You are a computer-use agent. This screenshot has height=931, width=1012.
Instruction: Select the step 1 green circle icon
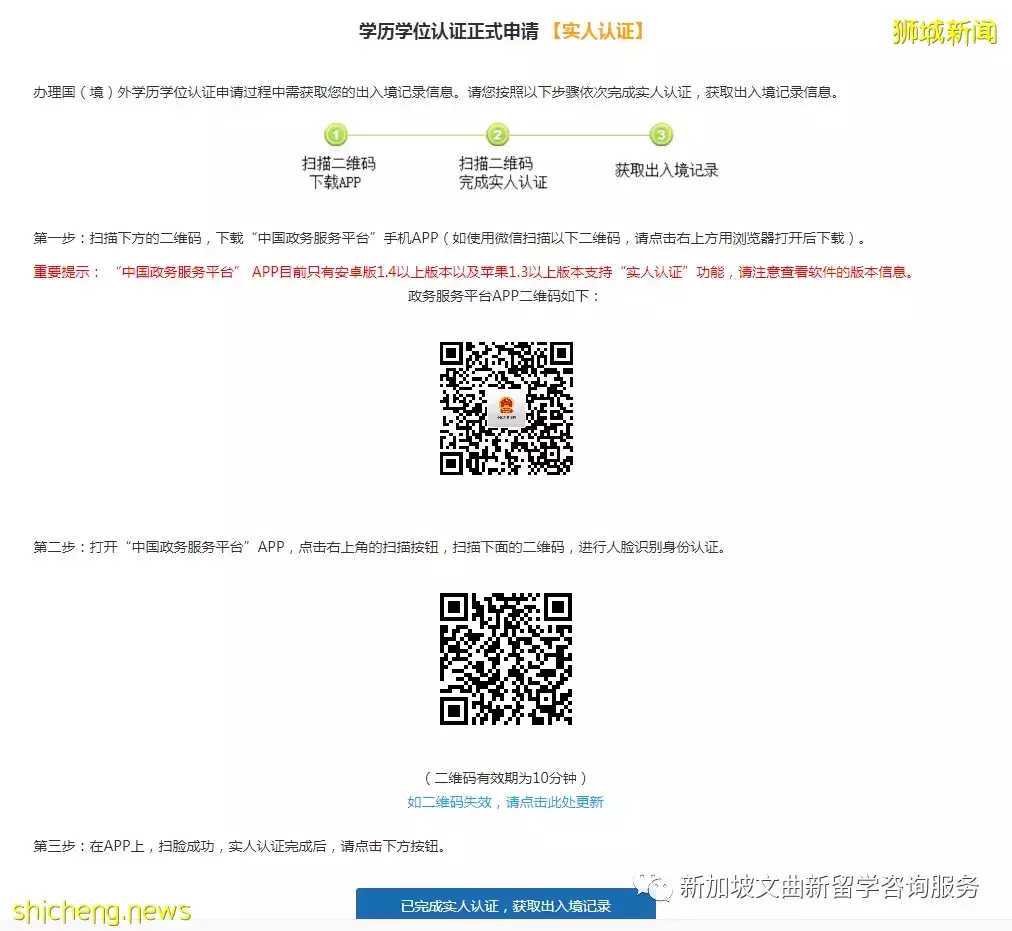[336, 135]
